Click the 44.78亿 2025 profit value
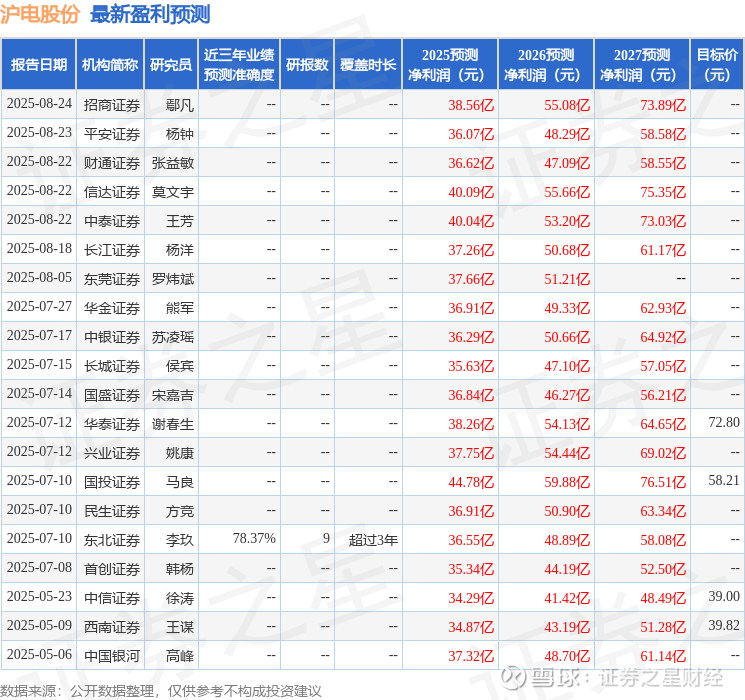Image resolution: width=745 pixels, height=700 pixels. [x=471, y=482]
